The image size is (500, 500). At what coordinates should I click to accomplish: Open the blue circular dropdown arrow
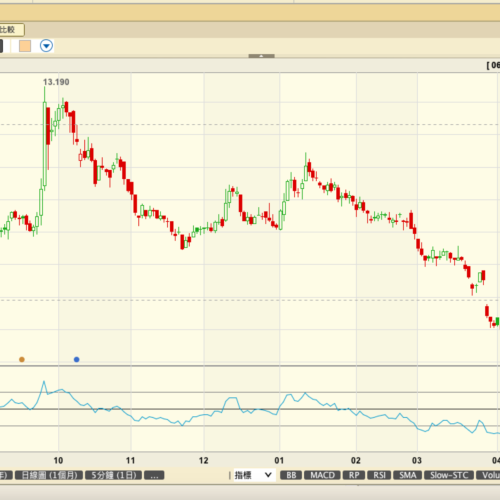click(x=46, y=46)
